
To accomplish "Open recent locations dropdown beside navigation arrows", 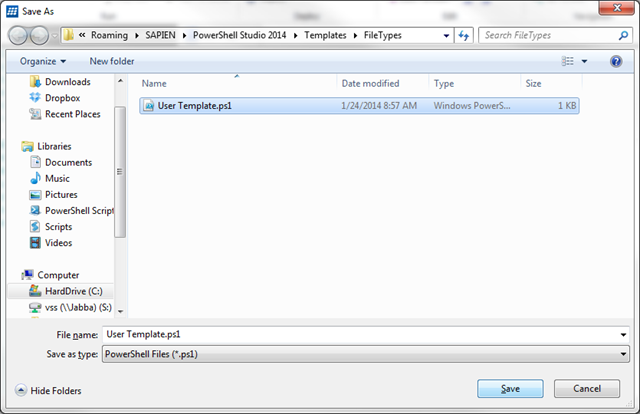I will (54, 36).
